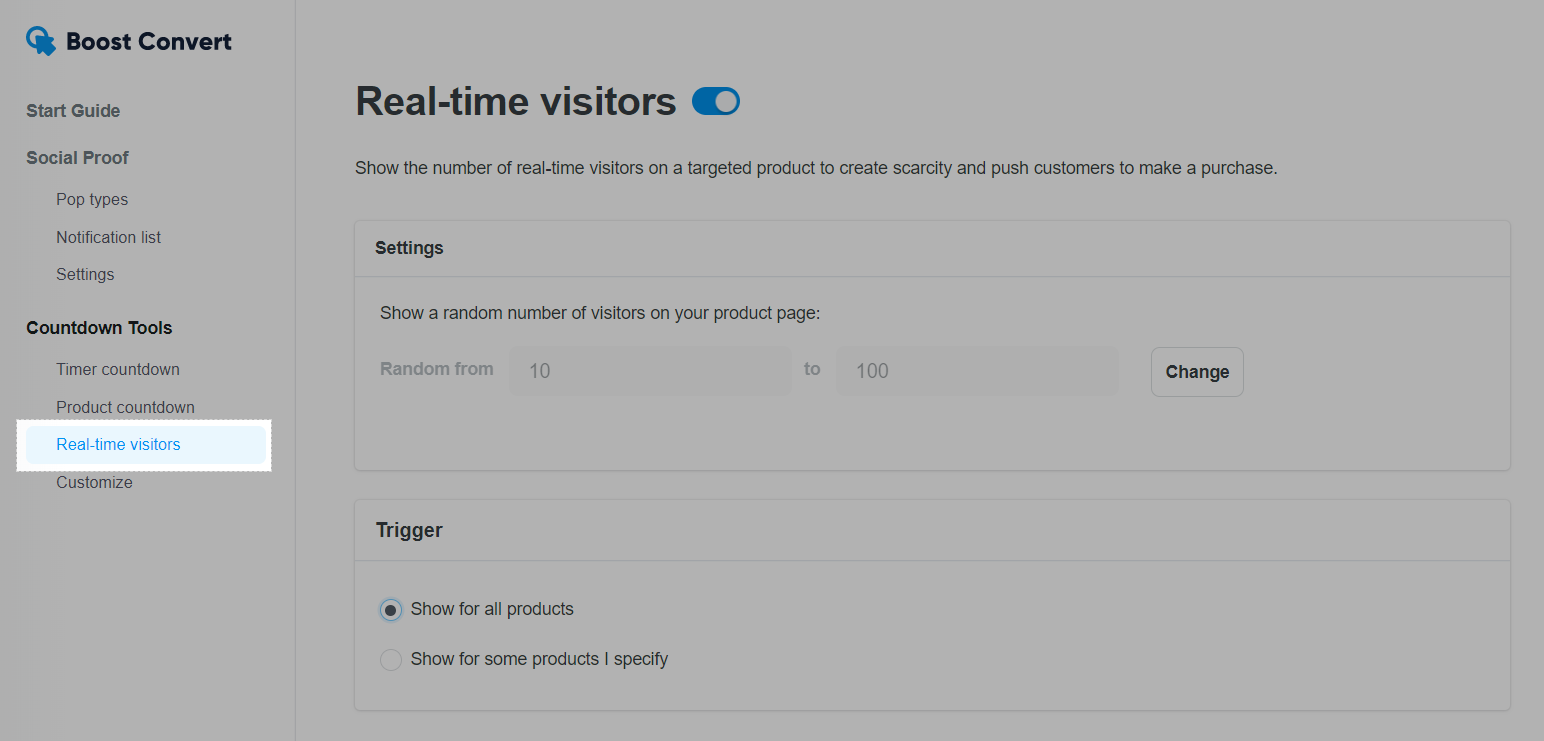Click the Boost Convert brand name
The image size is (1544, 741).
[149, 41]
